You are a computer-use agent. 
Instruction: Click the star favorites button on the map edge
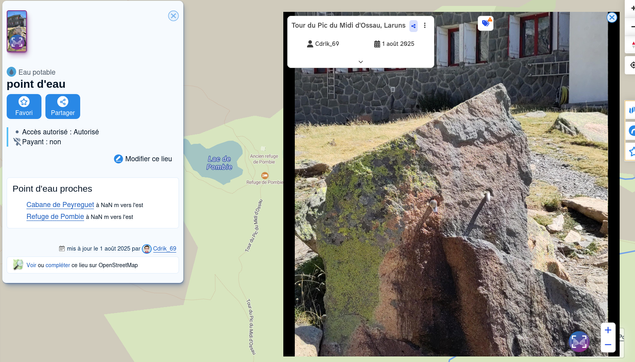(631, 151)
